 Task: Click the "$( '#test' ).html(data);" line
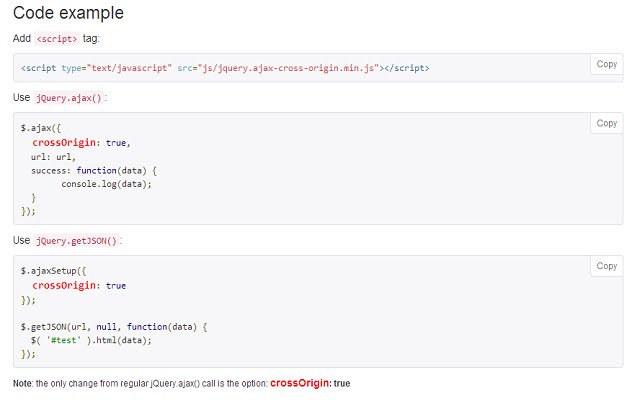91,340
